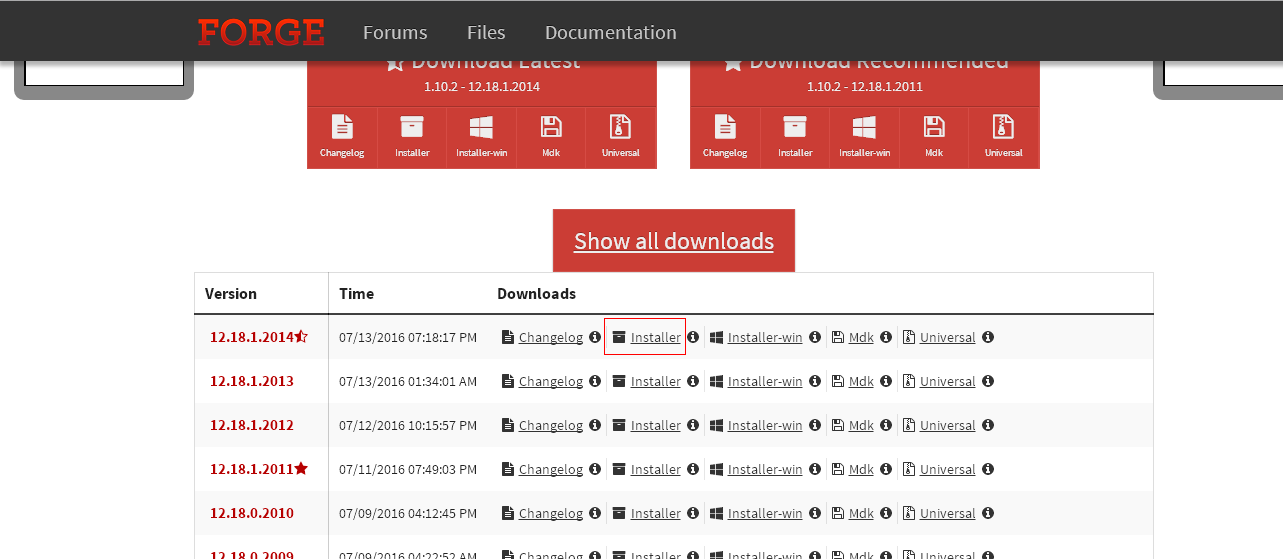Go to the Documentation page
1283x559 pixels.
610,32
